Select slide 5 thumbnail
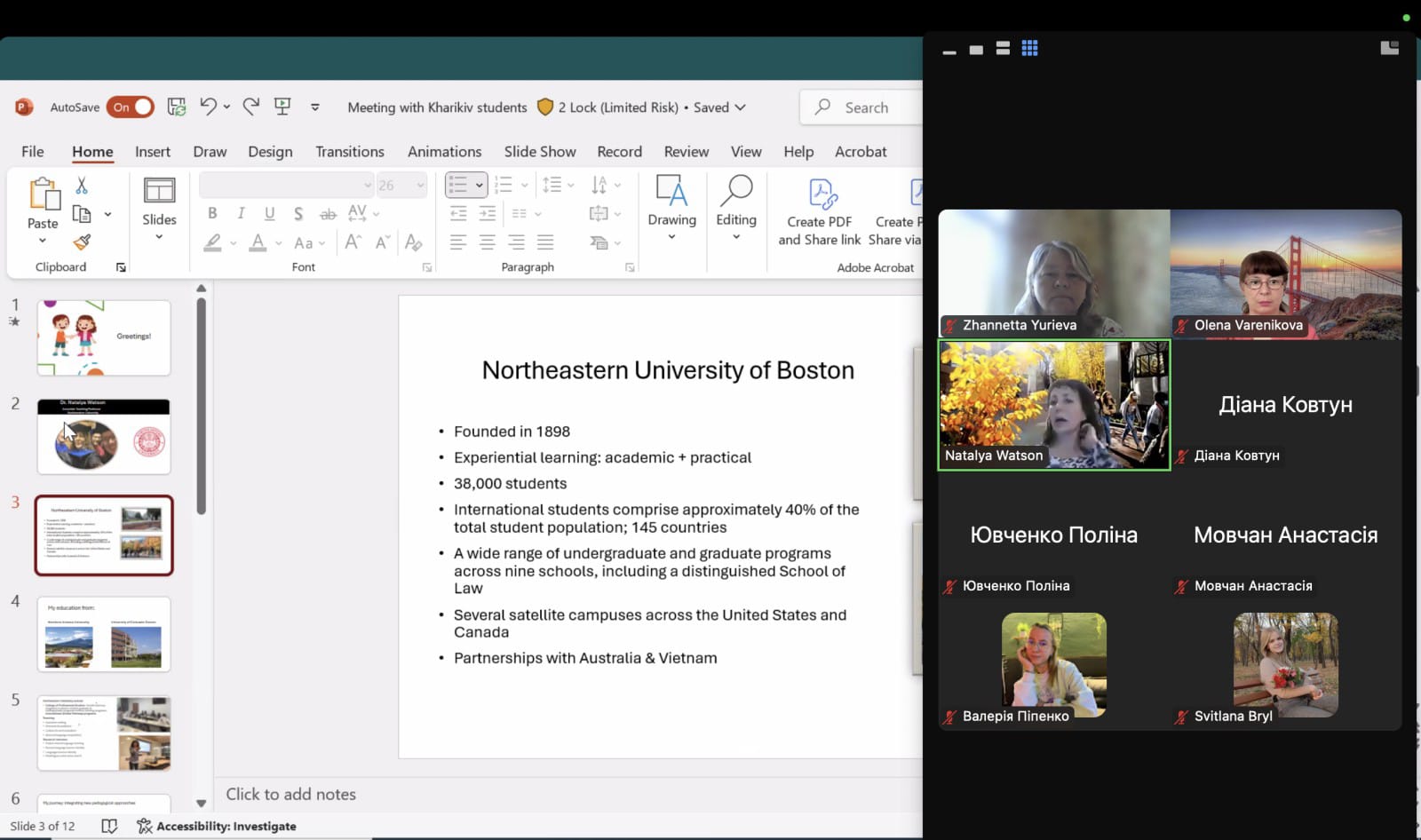The image size is (1421, 840). point(104,733)
